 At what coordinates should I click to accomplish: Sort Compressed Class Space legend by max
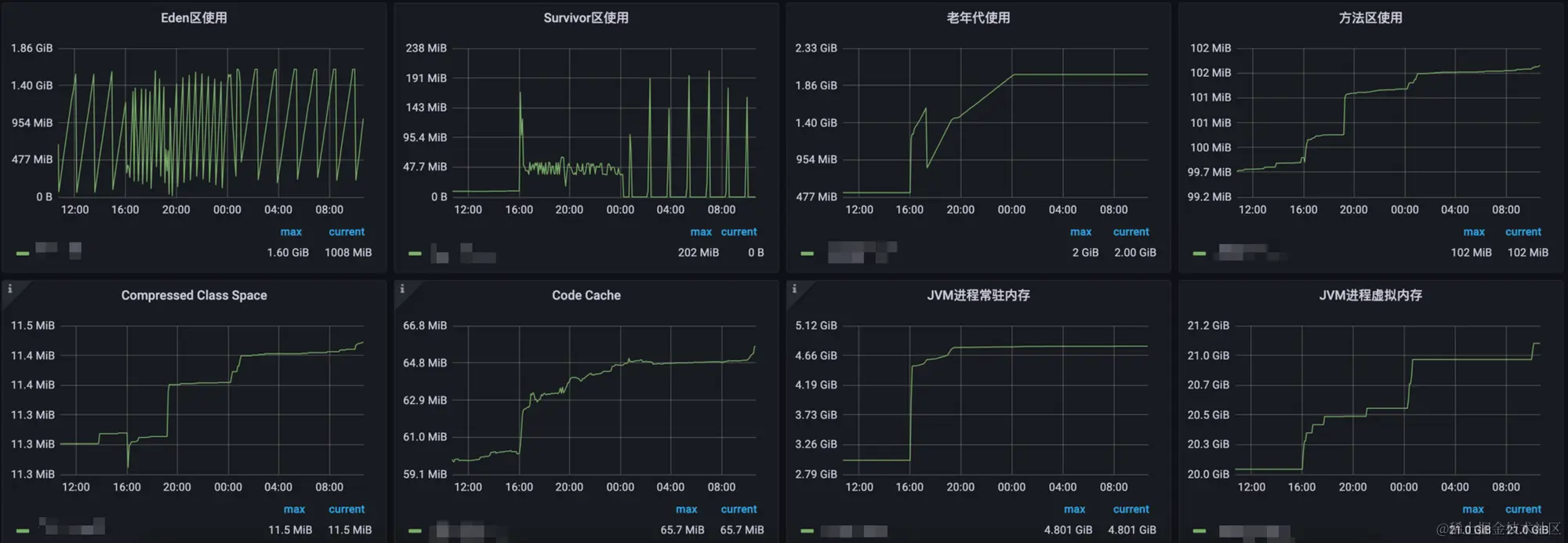click(294, 509)
